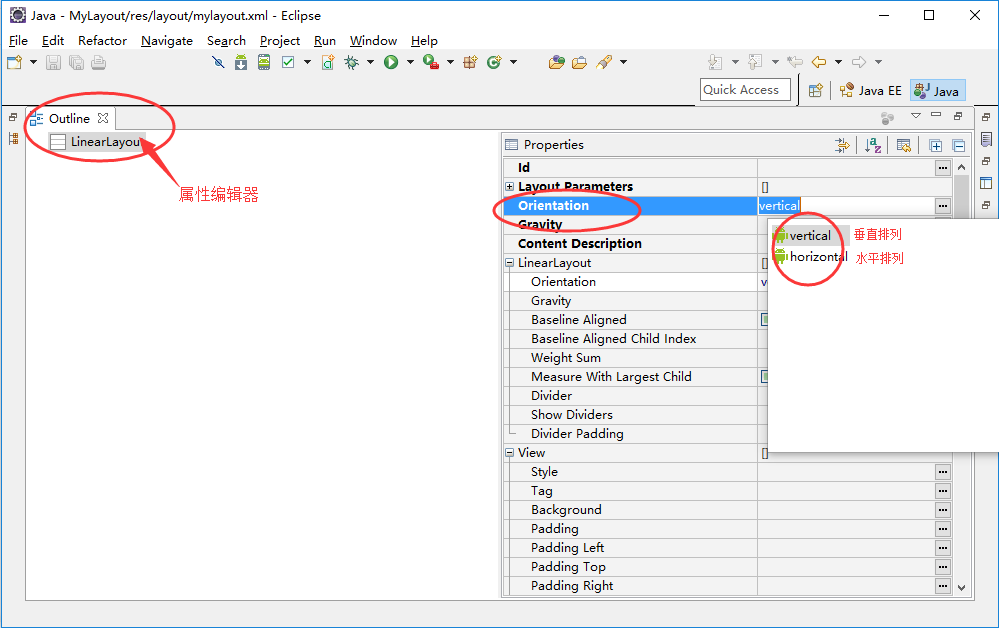Image resolution: width=999 pixels, height=628 pixels.
Task: Click the Open Perspective icon
Action: 816,90
